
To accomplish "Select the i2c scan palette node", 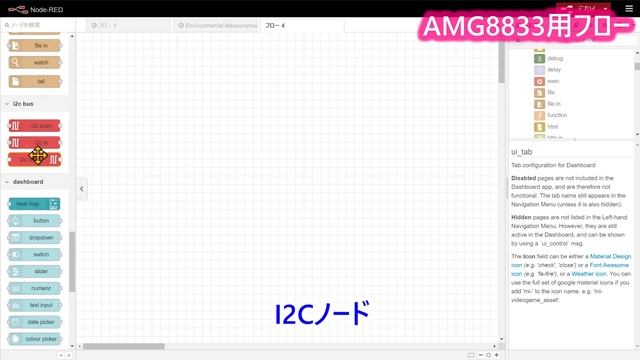I will pyautogui.click(x=35, y=126).
